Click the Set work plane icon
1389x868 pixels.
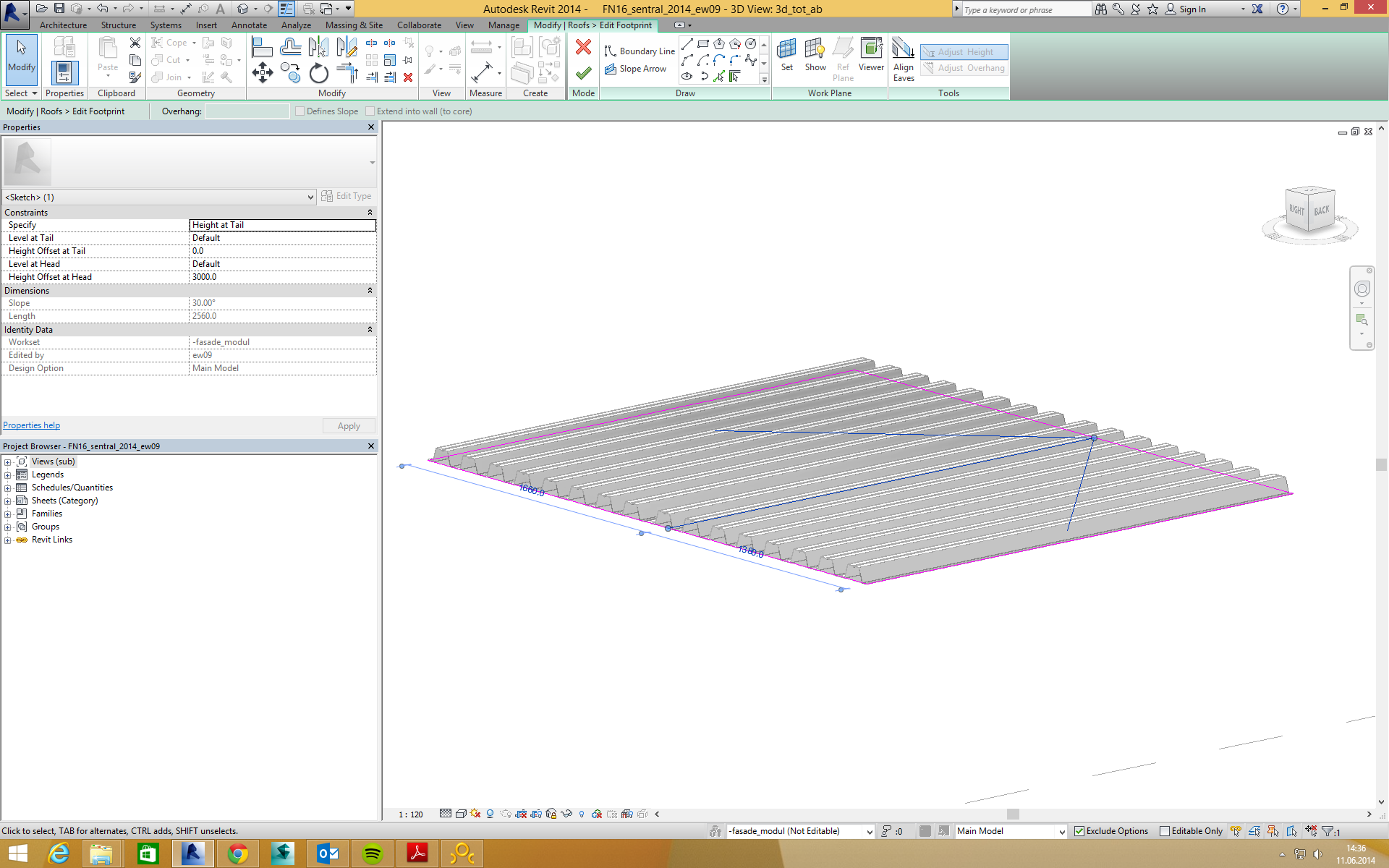[x=786, y=56]
